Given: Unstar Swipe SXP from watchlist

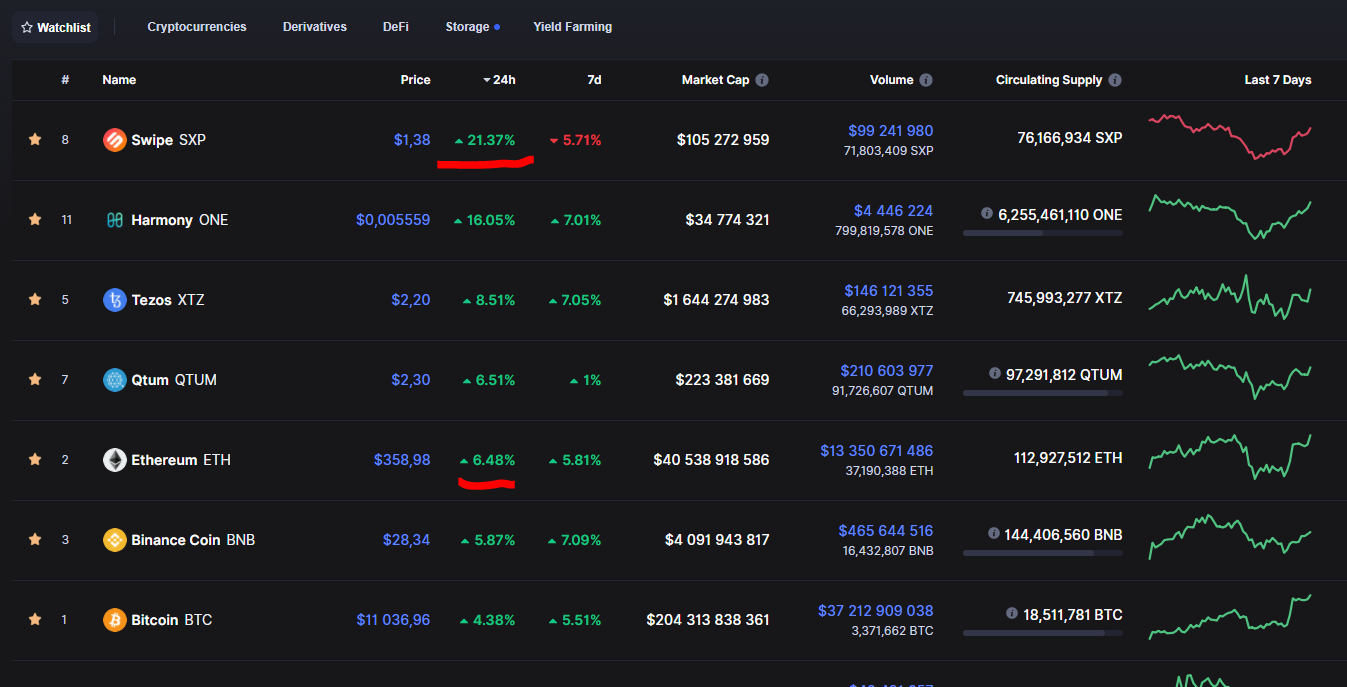Looking at the screenshot, I should (35, 140).
